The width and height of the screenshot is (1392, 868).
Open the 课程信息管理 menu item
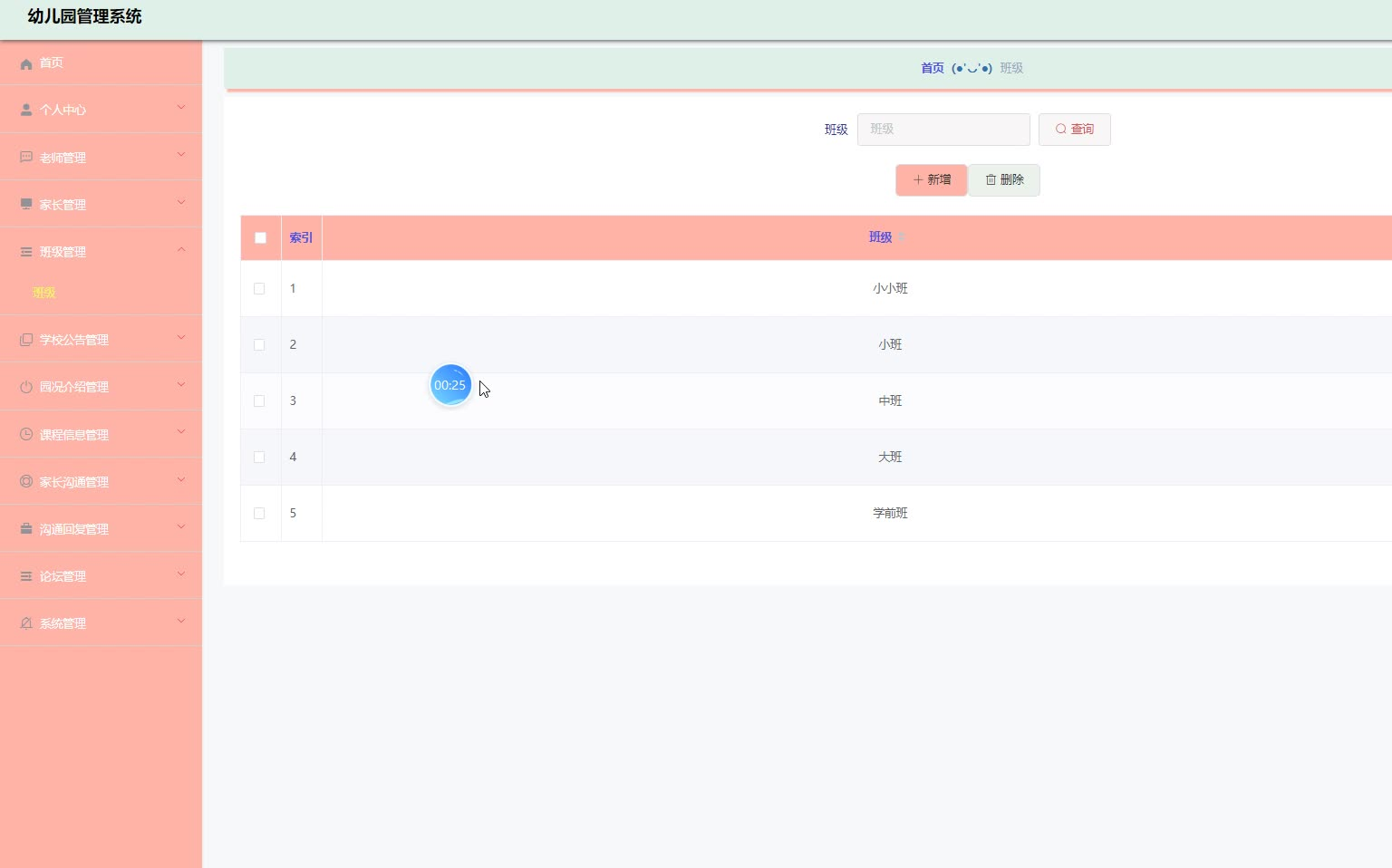101,434
